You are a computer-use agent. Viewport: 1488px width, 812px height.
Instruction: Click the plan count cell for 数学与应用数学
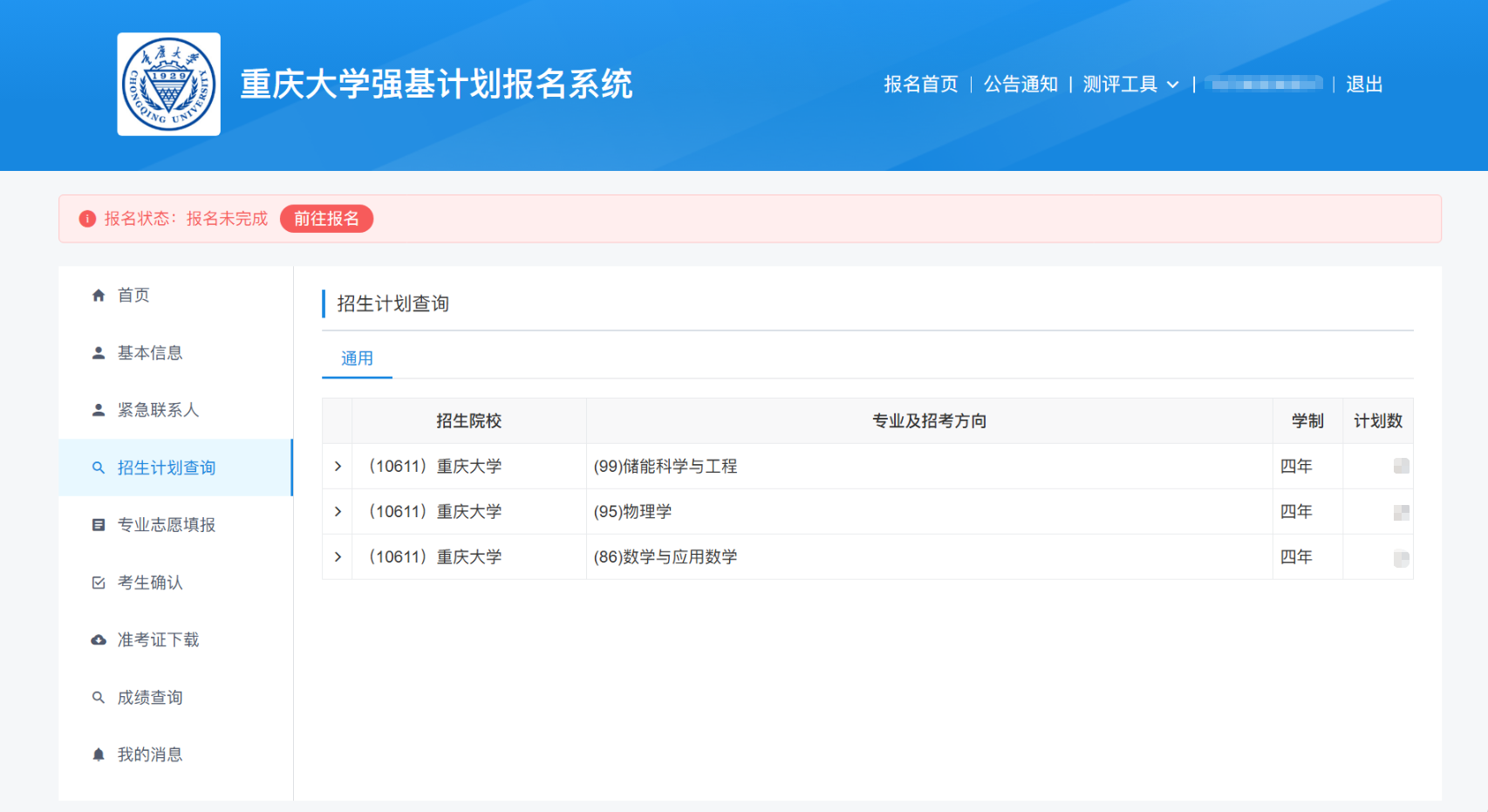1378,557
